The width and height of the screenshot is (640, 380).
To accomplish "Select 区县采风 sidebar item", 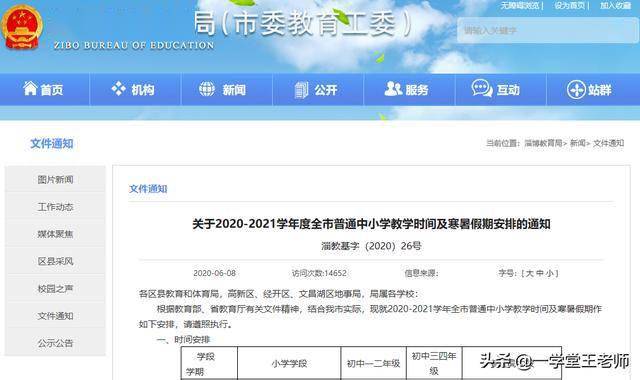I will coord(55,261).
